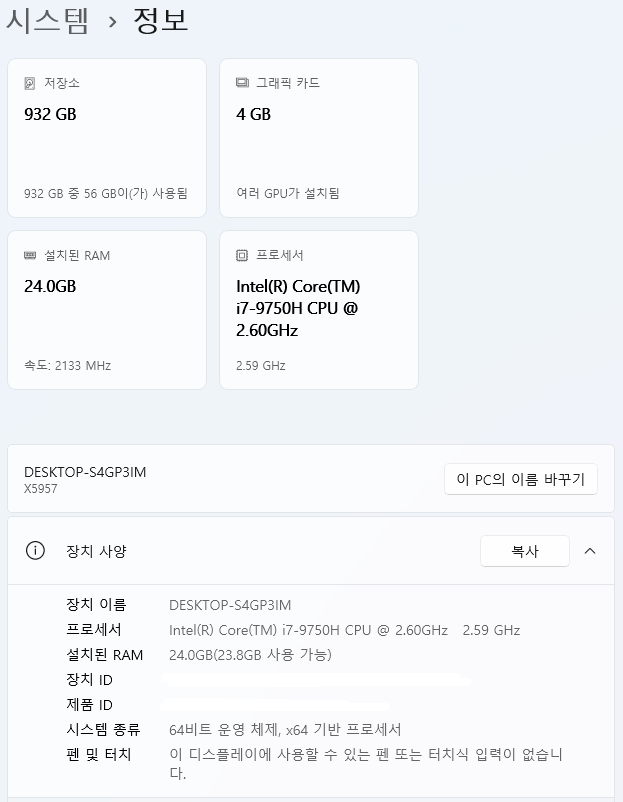Click the DESKTOP-S4GP3IM PC name header
This screenshot has height=802, width=623.
(x=85, y=472)
